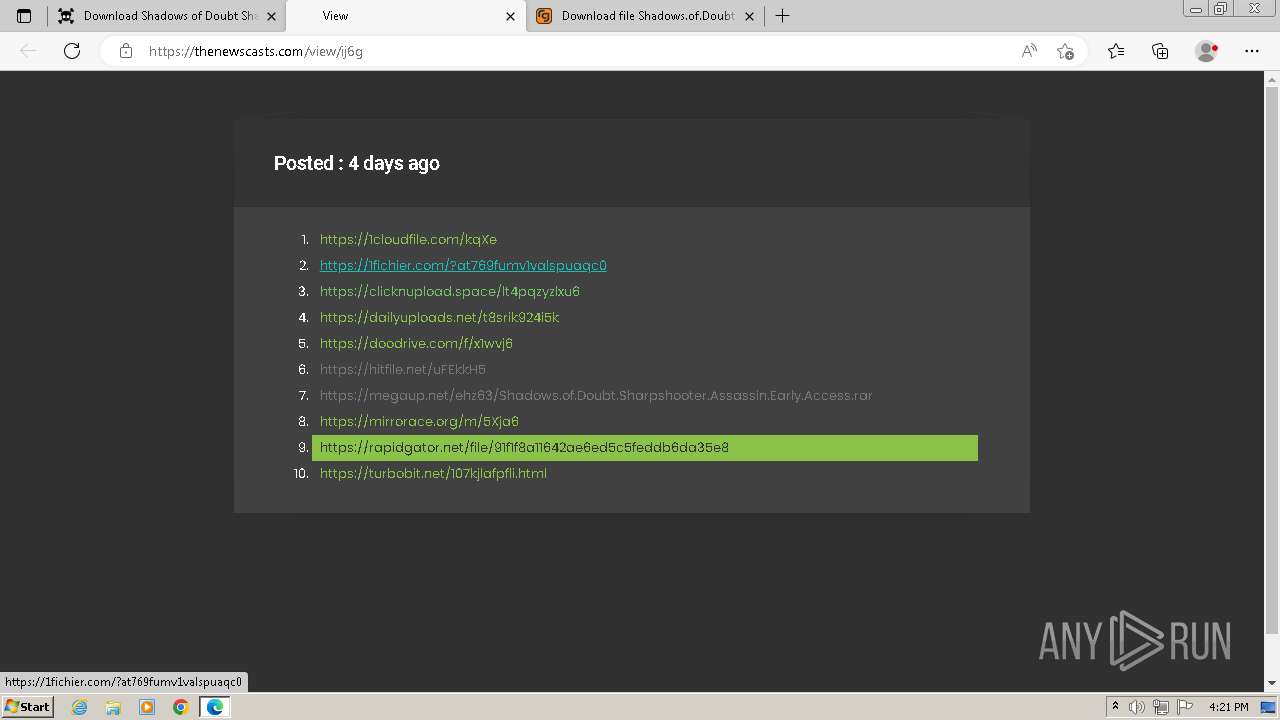Launch Google Chrome from taskbar
1280x720 pixels.
pos(180,707)
